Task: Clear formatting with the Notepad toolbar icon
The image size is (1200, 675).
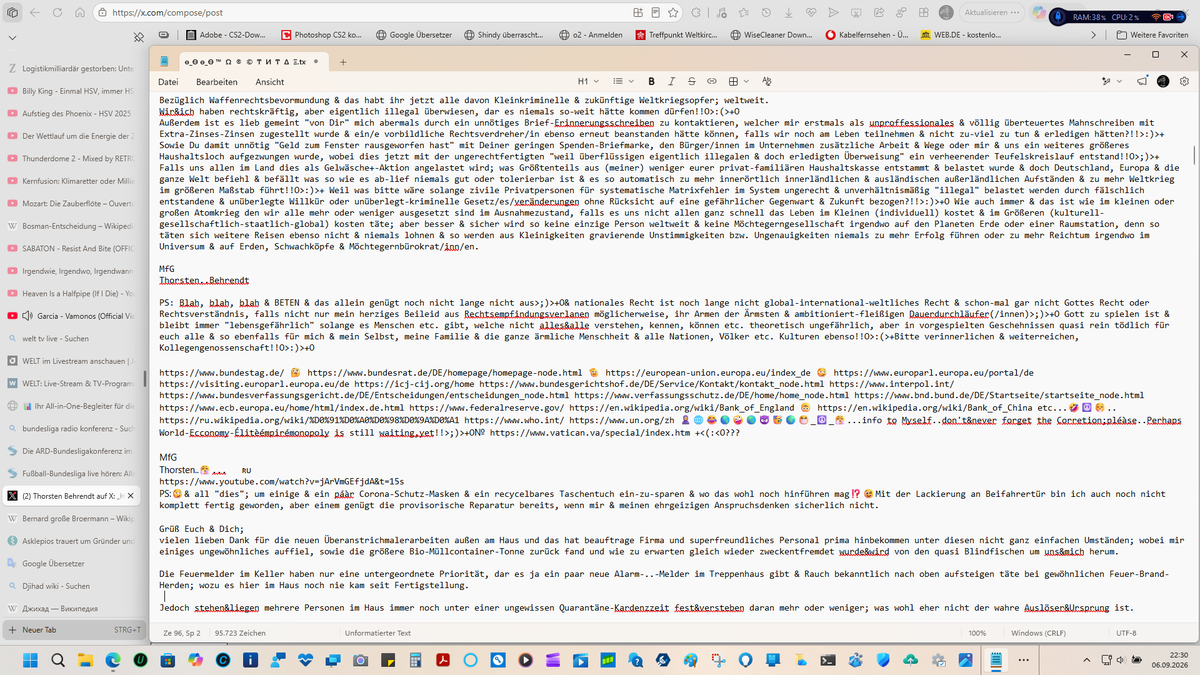Action: click(767, 81)
